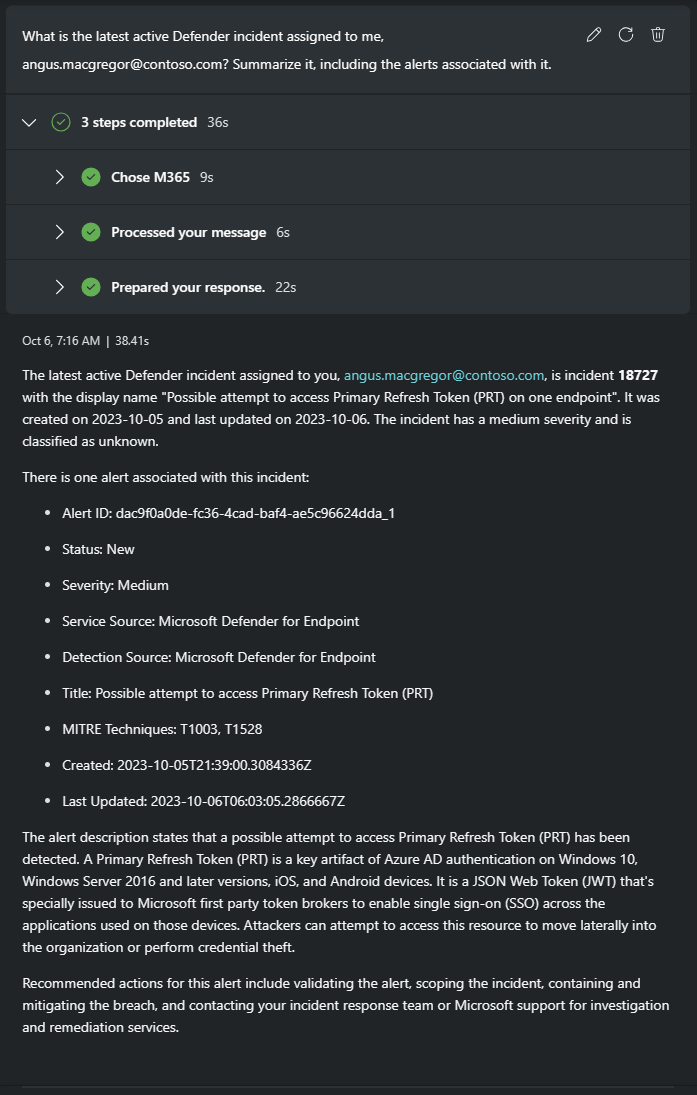This screenshot has width=697, height=1095.
Task: Expand the Processed your message step
Action: point(60,232)
